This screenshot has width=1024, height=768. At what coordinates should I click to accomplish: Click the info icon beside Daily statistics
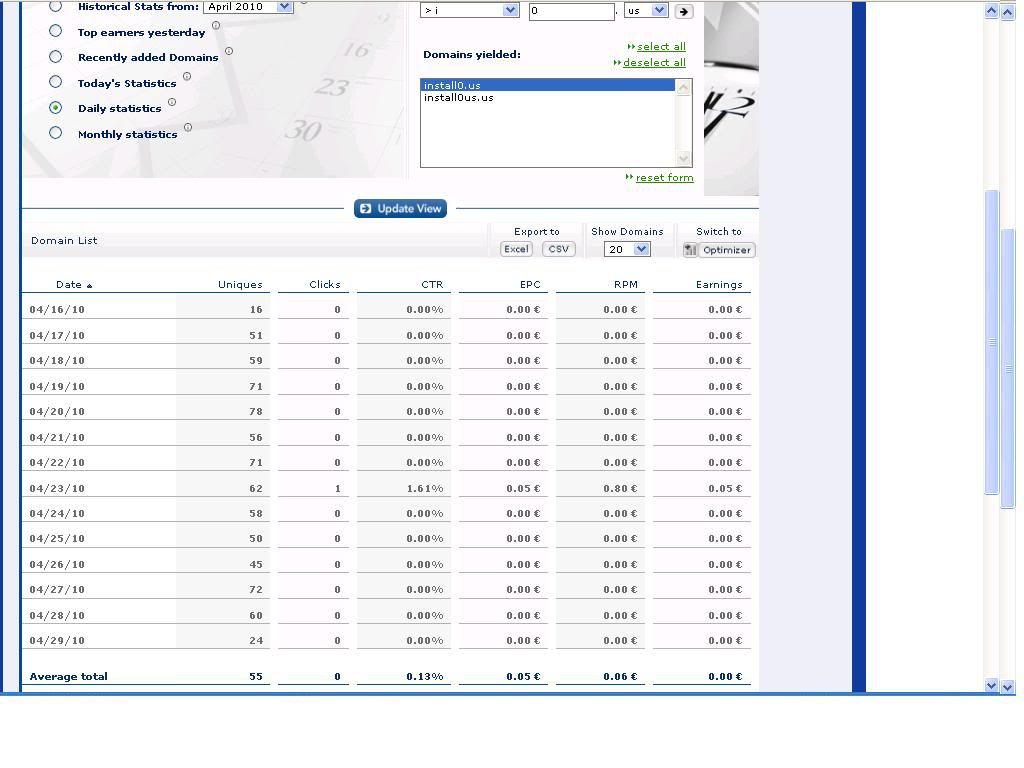[x=172, y=102]
